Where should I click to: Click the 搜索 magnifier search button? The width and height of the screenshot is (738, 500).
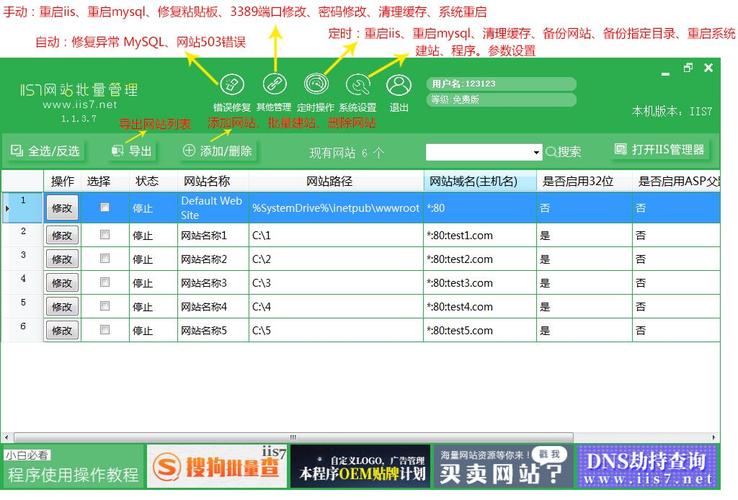coord(563,152)
